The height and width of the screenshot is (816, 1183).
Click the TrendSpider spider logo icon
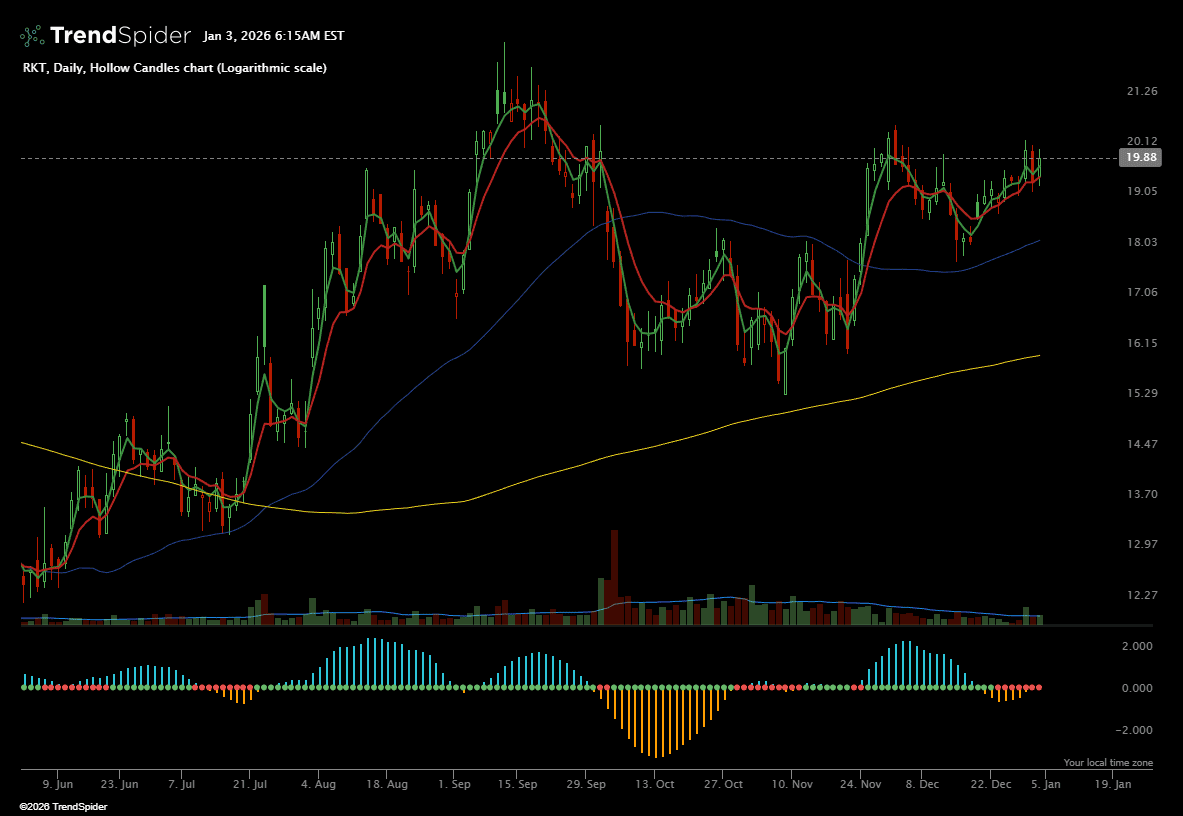[x=32, y=36]
